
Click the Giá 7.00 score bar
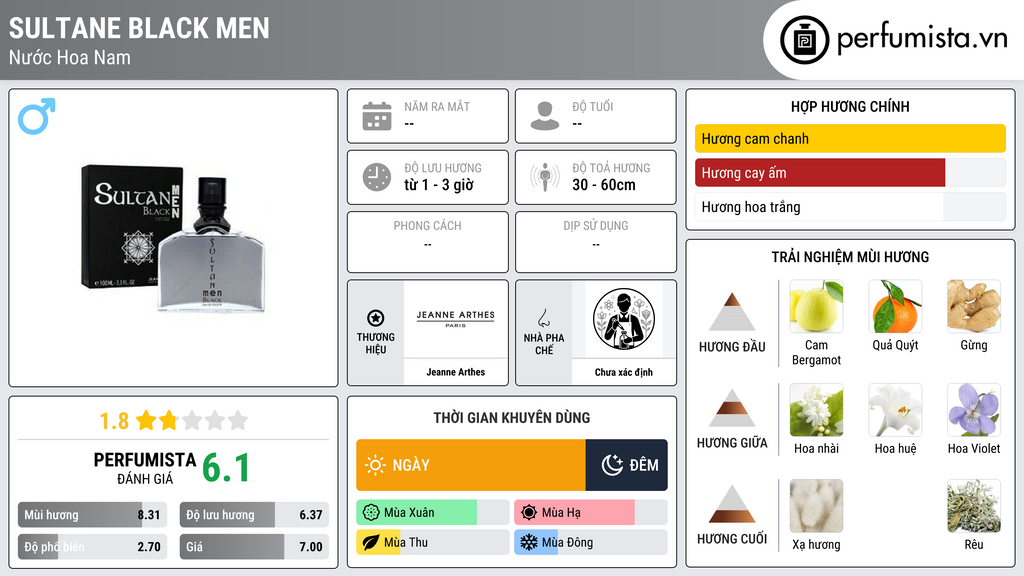point(254,547)
